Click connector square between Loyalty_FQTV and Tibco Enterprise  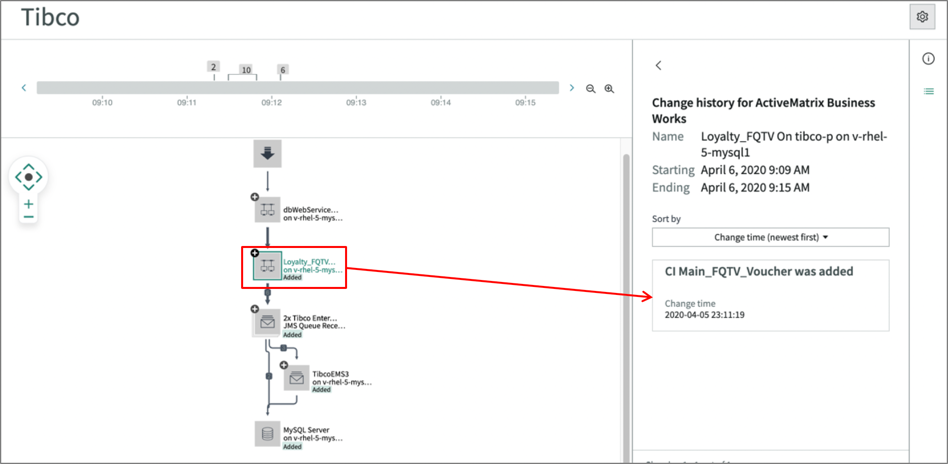tap(268, 292)
